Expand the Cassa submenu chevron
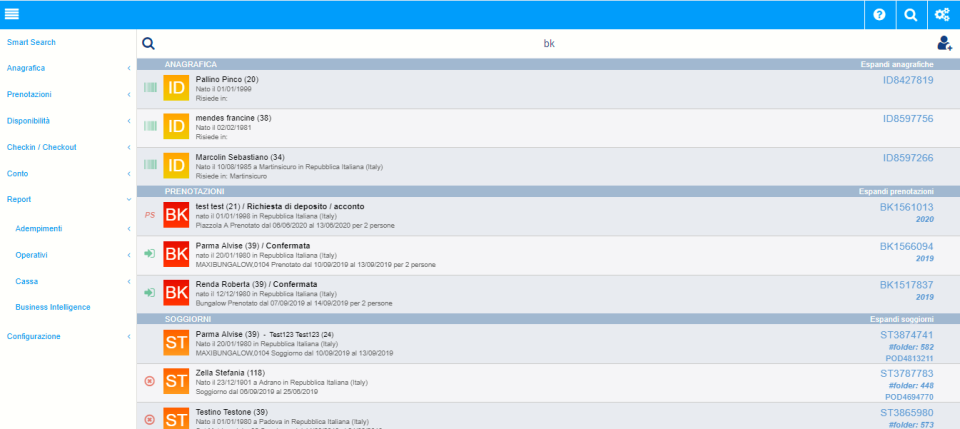 (129, 282)
